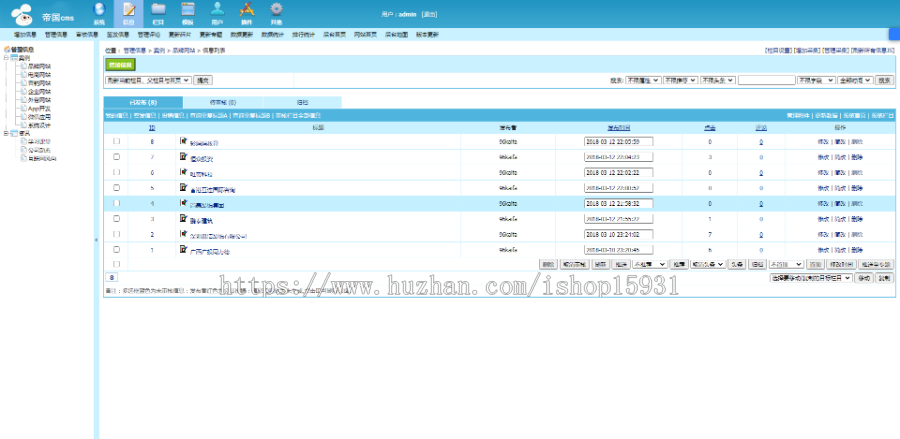Select the App开发 tree item
Image resolution: width=900 pixels, height=439 pixels.
click(39, 108)
